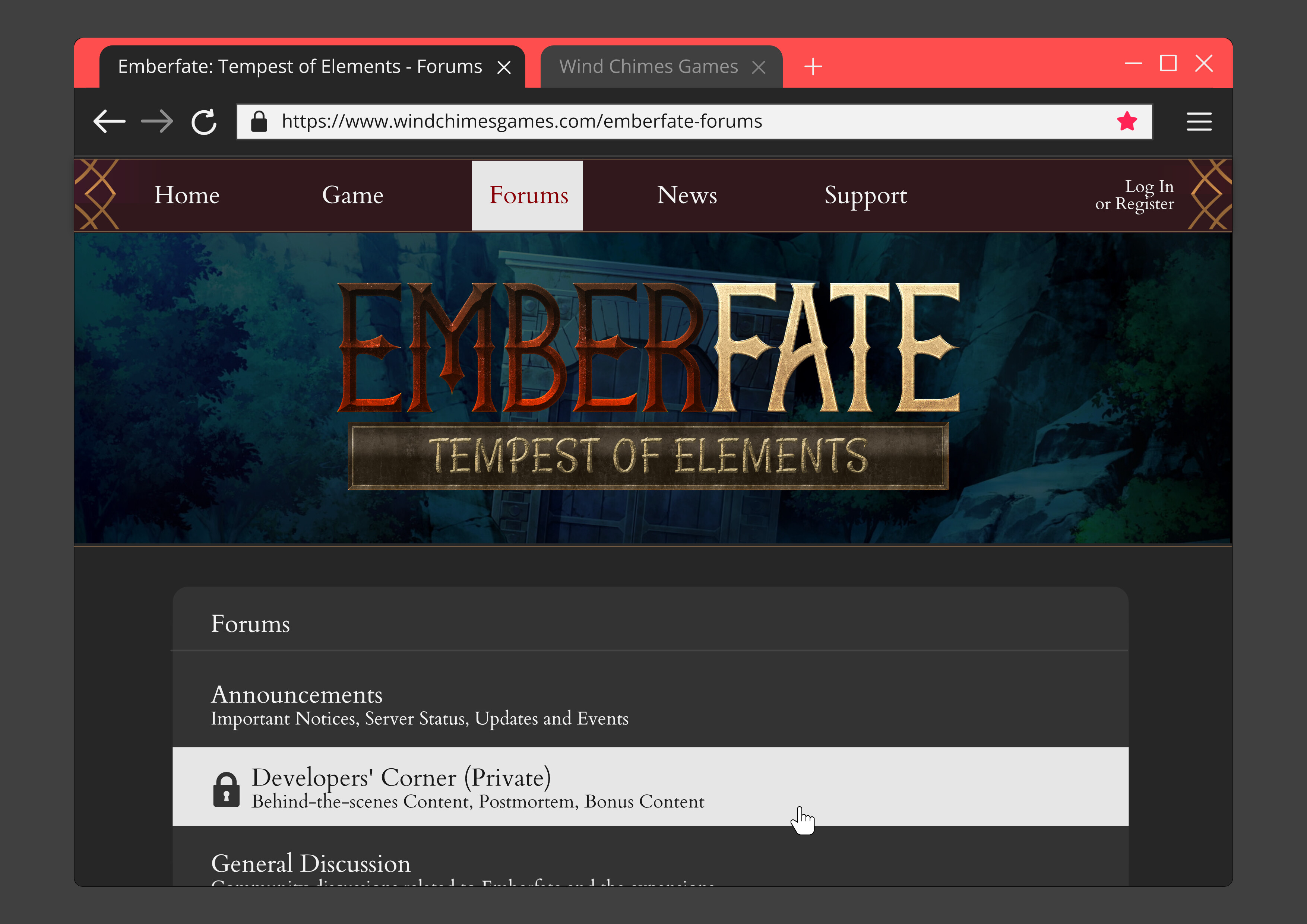Viewport: 1307px width, 924px height.
Task: Close the Wind Chimes Games tab
Action: coord(759,67)
